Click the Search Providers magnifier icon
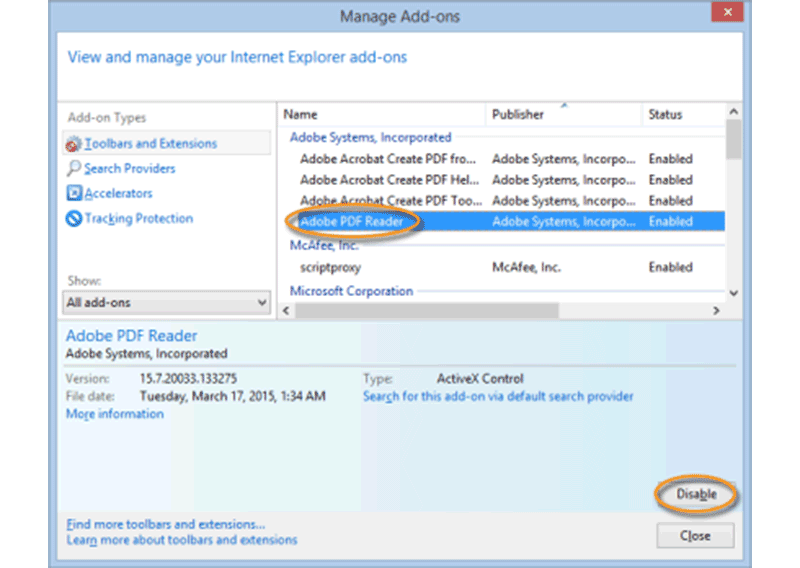This screenshot has width=800, height=568. click(x=73, y=168)
